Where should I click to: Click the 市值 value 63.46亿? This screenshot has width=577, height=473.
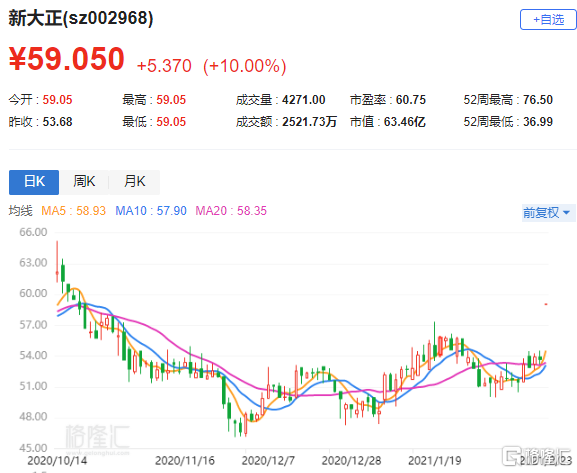405,122
